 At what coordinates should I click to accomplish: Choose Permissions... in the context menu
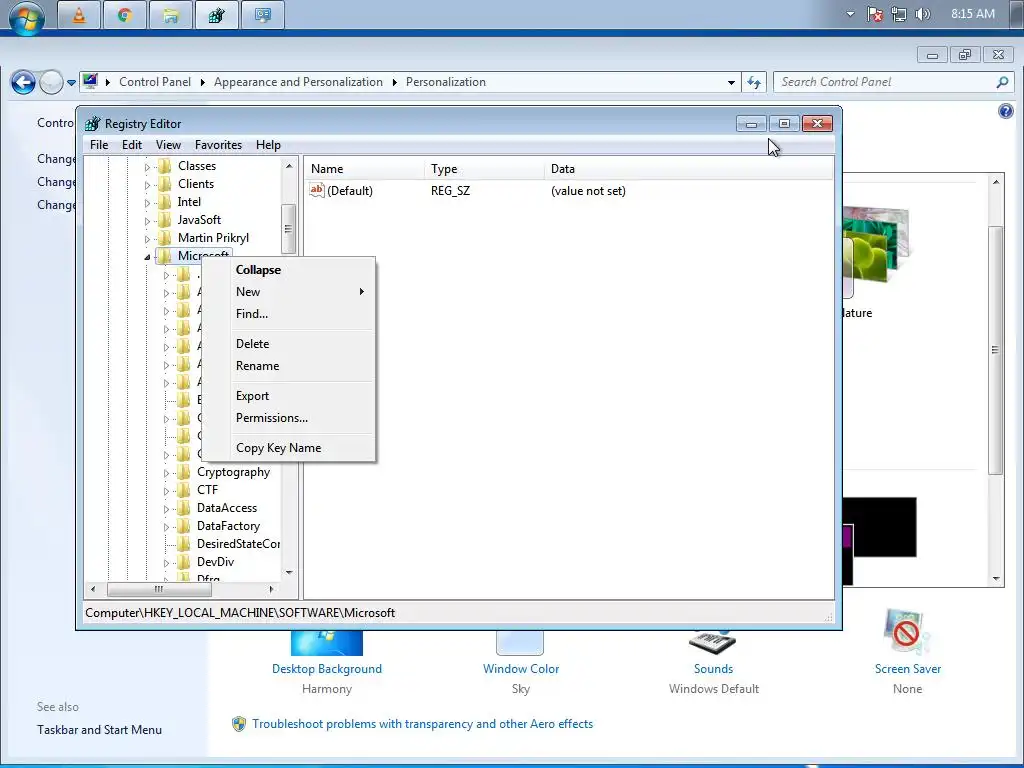272,418
